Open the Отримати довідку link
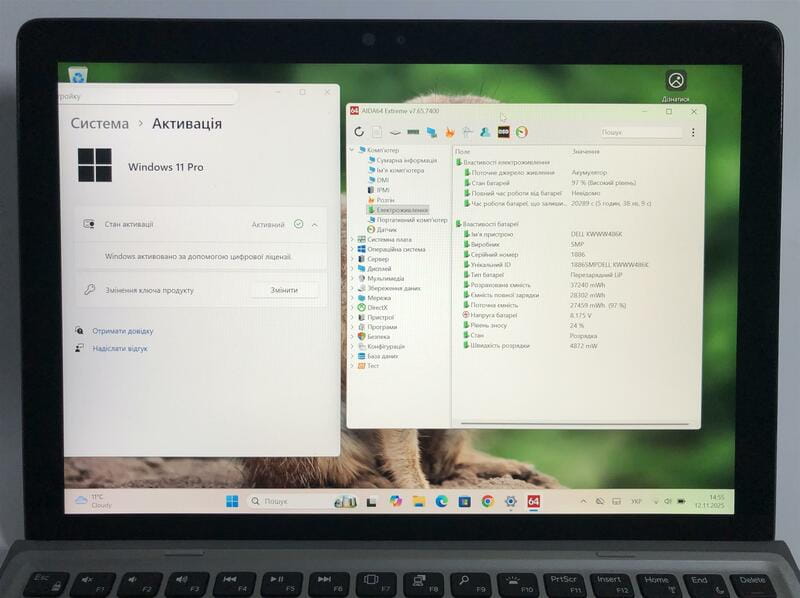 tap(122, 331)
